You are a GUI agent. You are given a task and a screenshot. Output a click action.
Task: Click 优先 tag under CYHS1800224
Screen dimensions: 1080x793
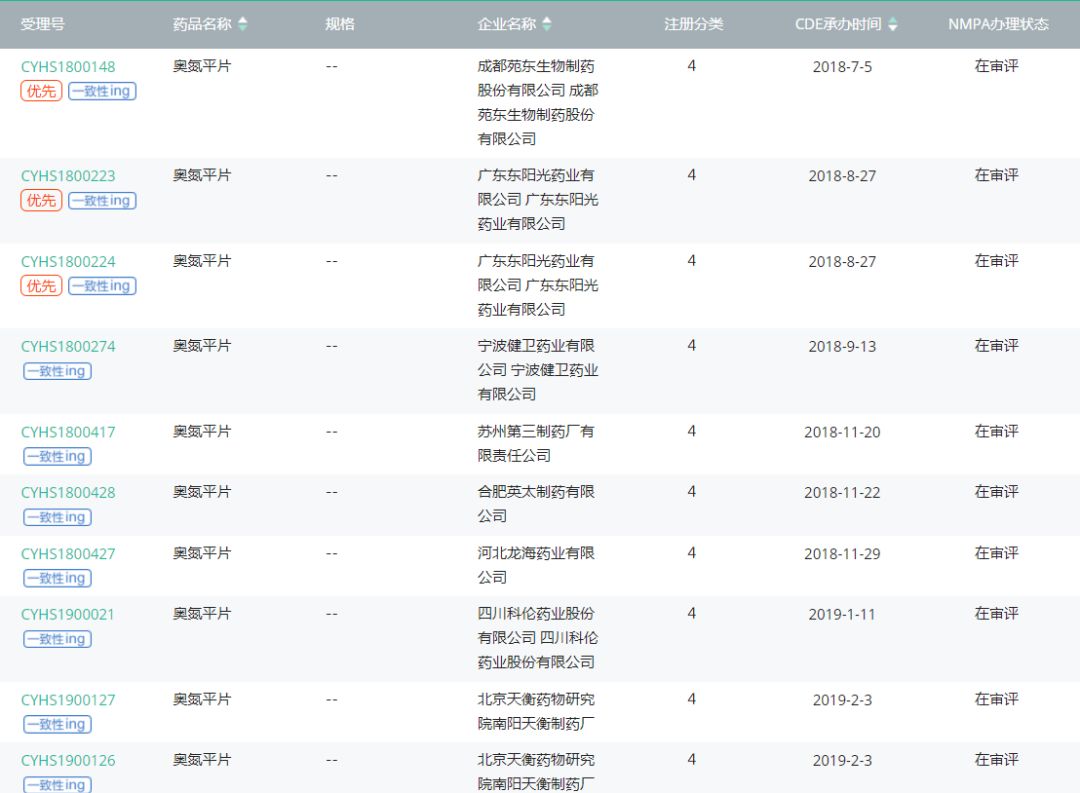click(41, 286)
